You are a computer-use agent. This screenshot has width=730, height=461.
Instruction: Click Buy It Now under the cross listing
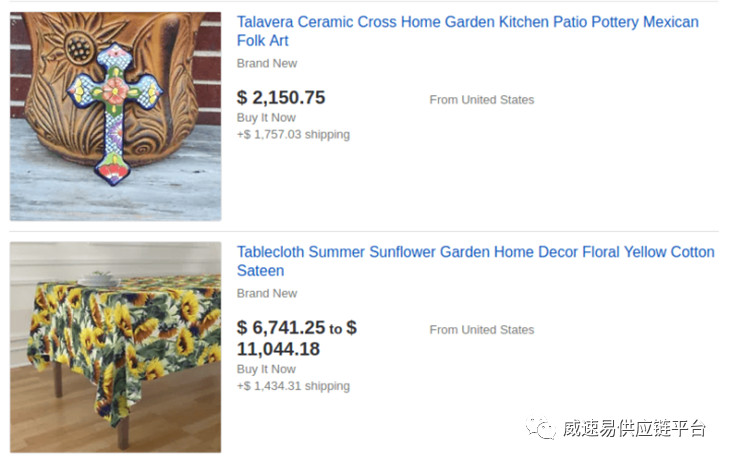coord(266,118)
